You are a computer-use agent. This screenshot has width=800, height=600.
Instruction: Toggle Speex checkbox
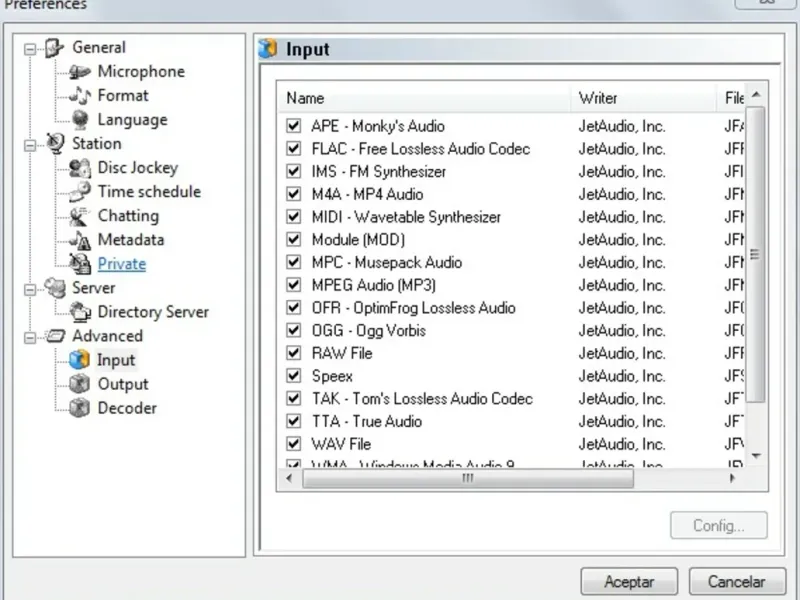tap(293, 376)
